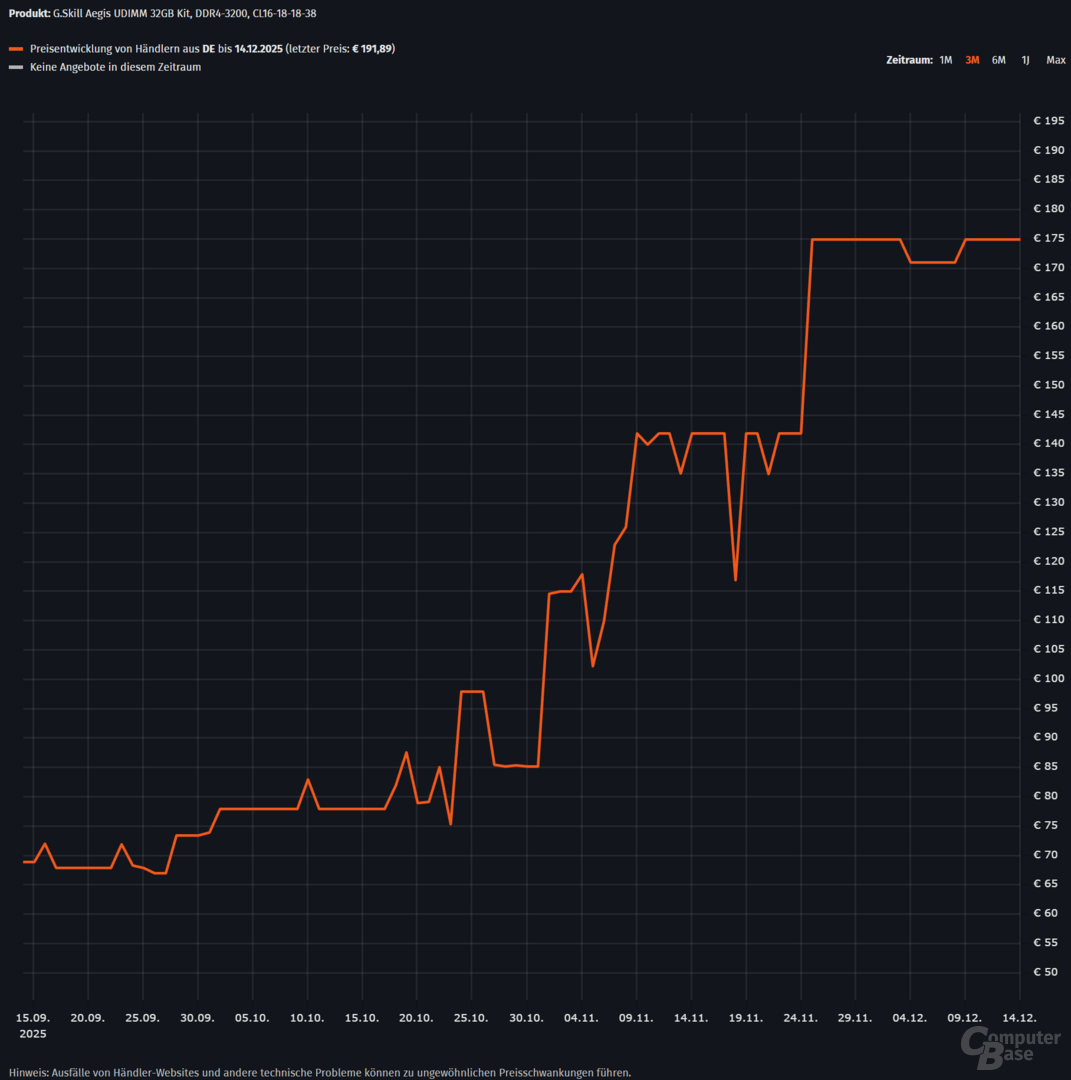
Task: Click the 'Hinweis' note text at bottom
Action: (x=320, y=1072)
